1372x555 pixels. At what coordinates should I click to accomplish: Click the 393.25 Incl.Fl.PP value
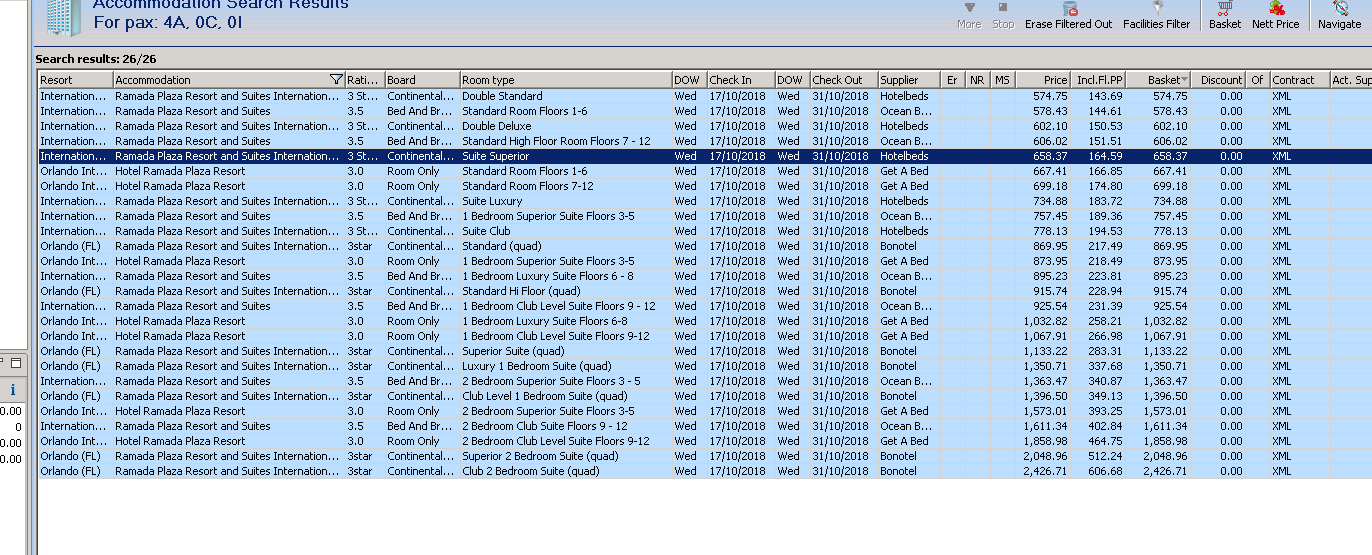point(1106,411)
